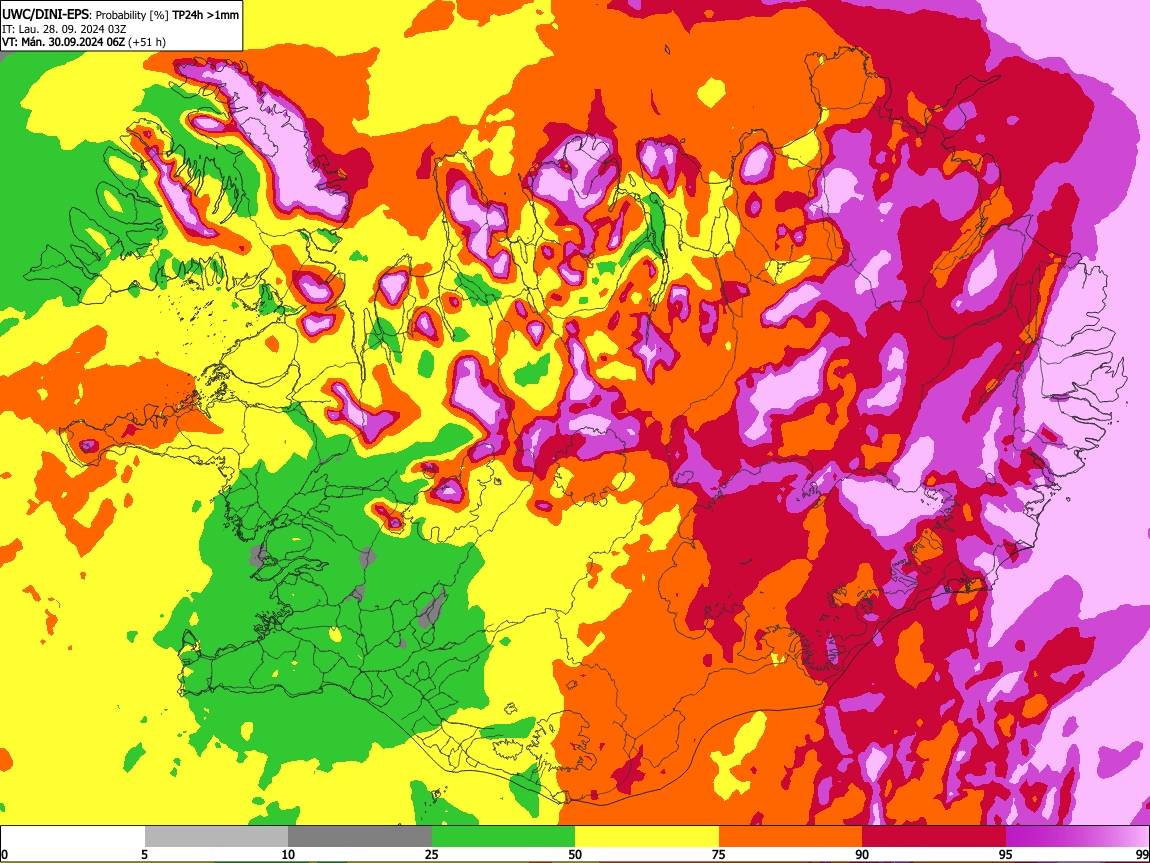This screenshot has width=1150, height=863.
Task: Click the legend value label '75'
Action: tap(719, 854)
